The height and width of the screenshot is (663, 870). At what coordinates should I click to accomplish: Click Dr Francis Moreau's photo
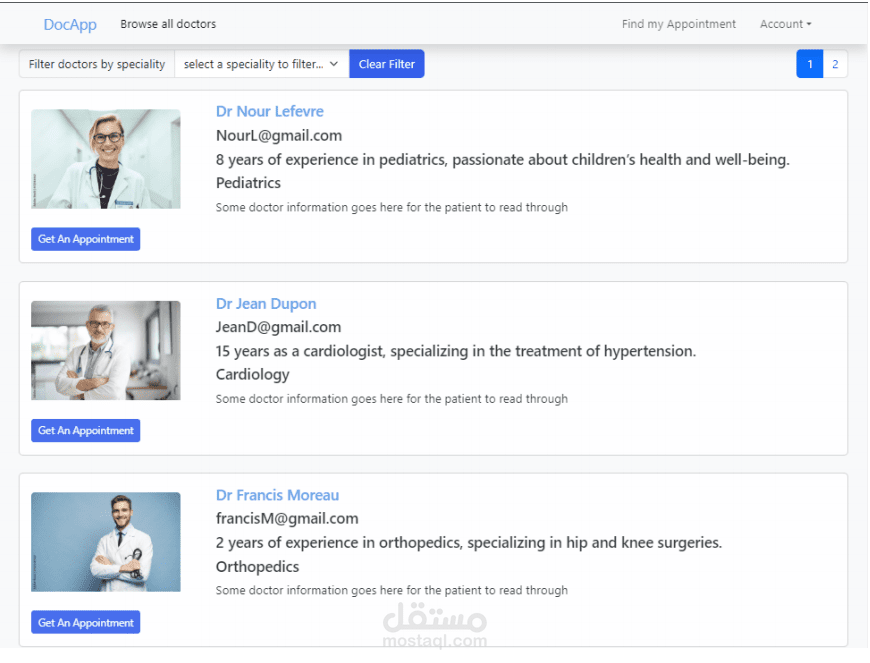point(106,542)
